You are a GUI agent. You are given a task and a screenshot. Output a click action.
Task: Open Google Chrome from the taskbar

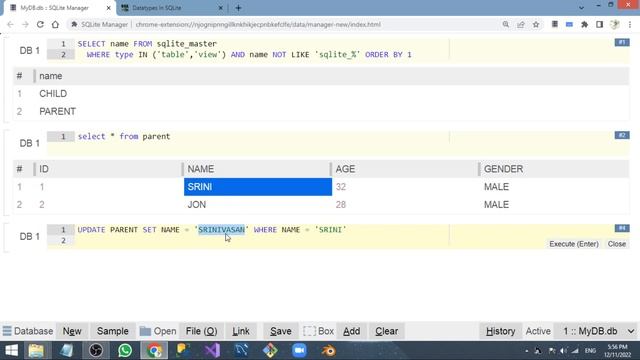[154, 351]
